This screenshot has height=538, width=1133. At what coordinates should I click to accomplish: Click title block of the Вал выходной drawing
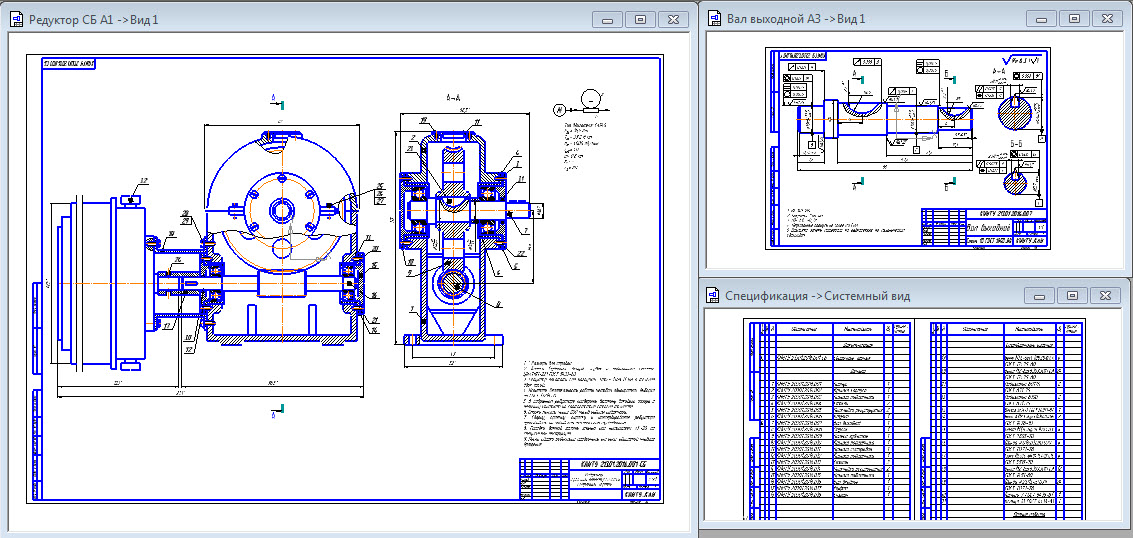(x=984, y=228)
